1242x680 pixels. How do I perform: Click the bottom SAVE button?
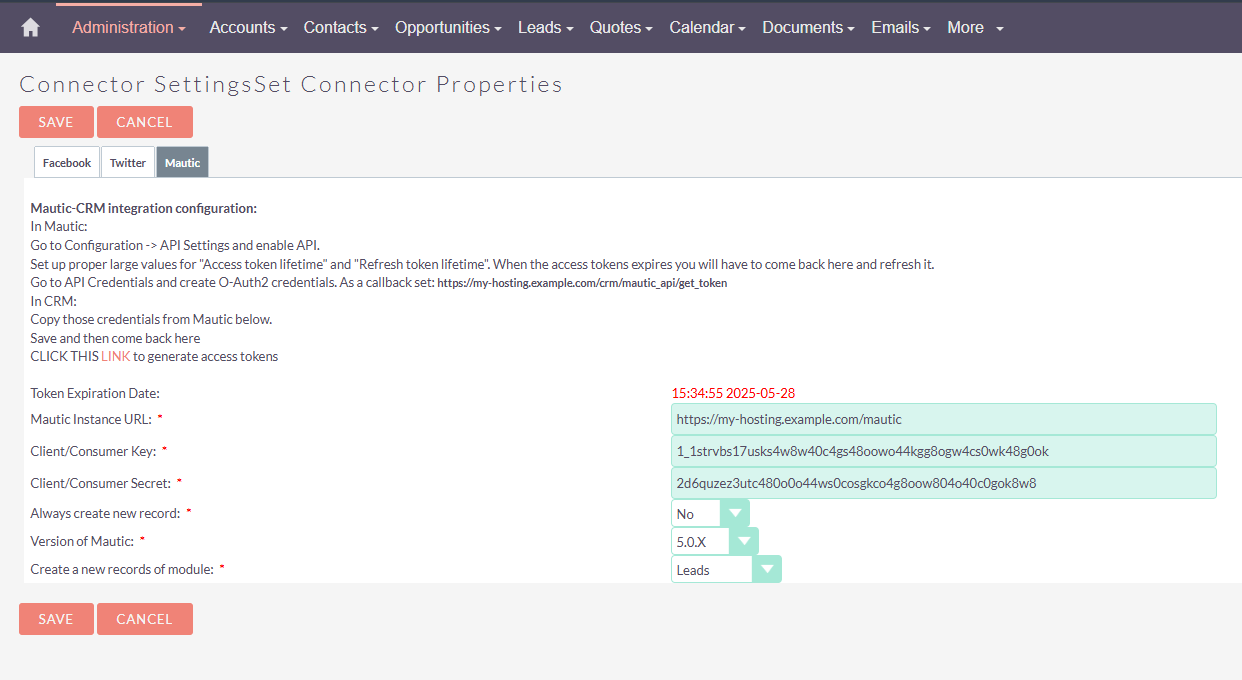pos(56,619)
